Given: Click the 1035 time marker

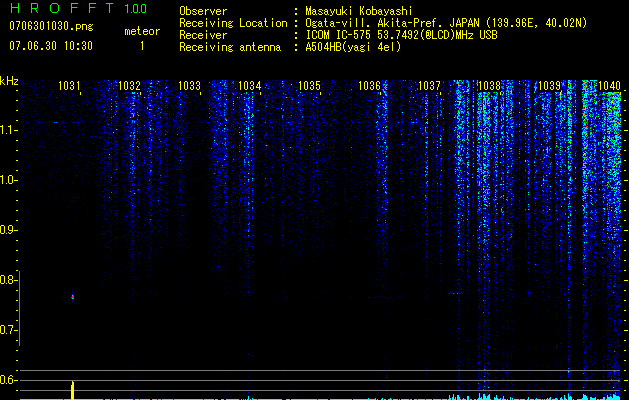Looking at the screenshot, I should (x=309, y=85).
